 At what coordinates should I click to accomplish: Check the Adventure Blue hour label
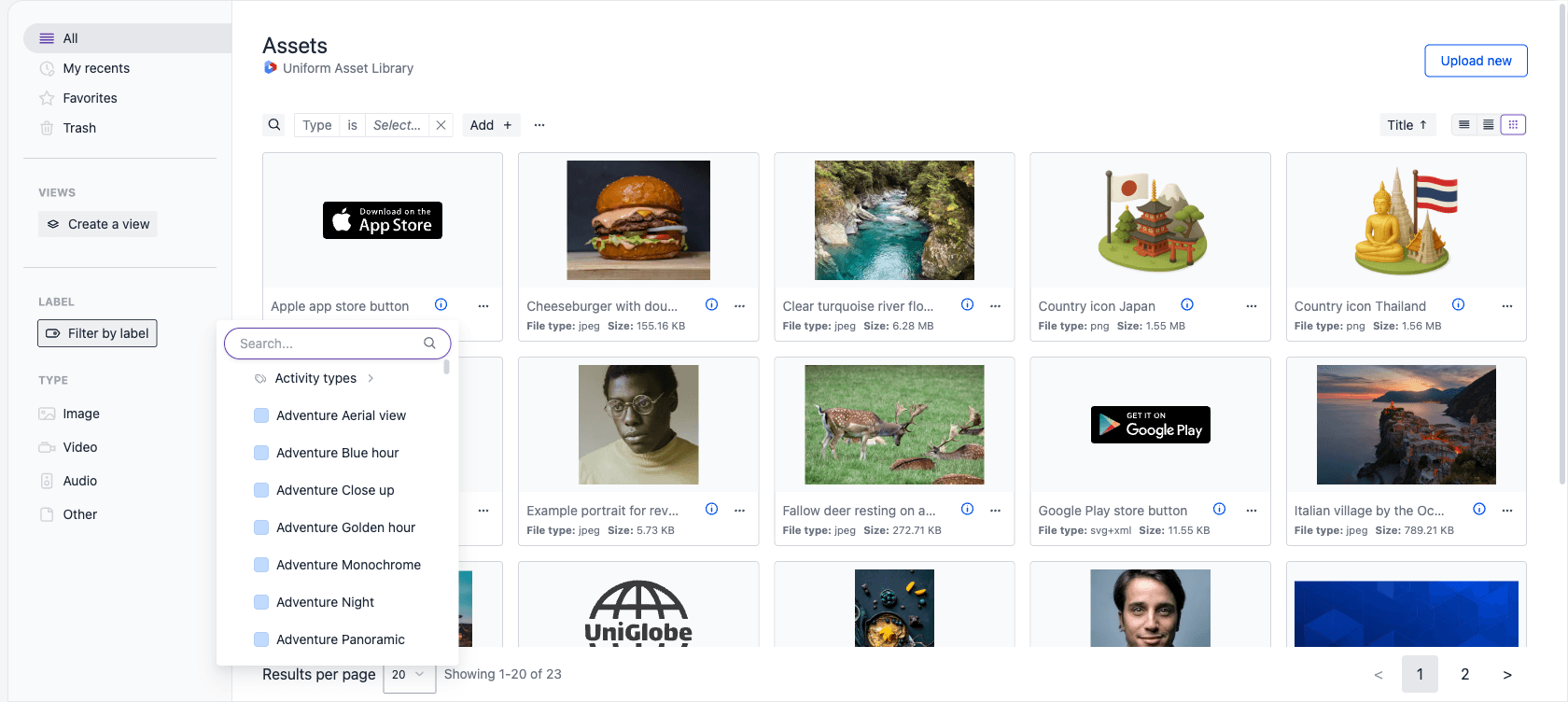coord(261,453)
